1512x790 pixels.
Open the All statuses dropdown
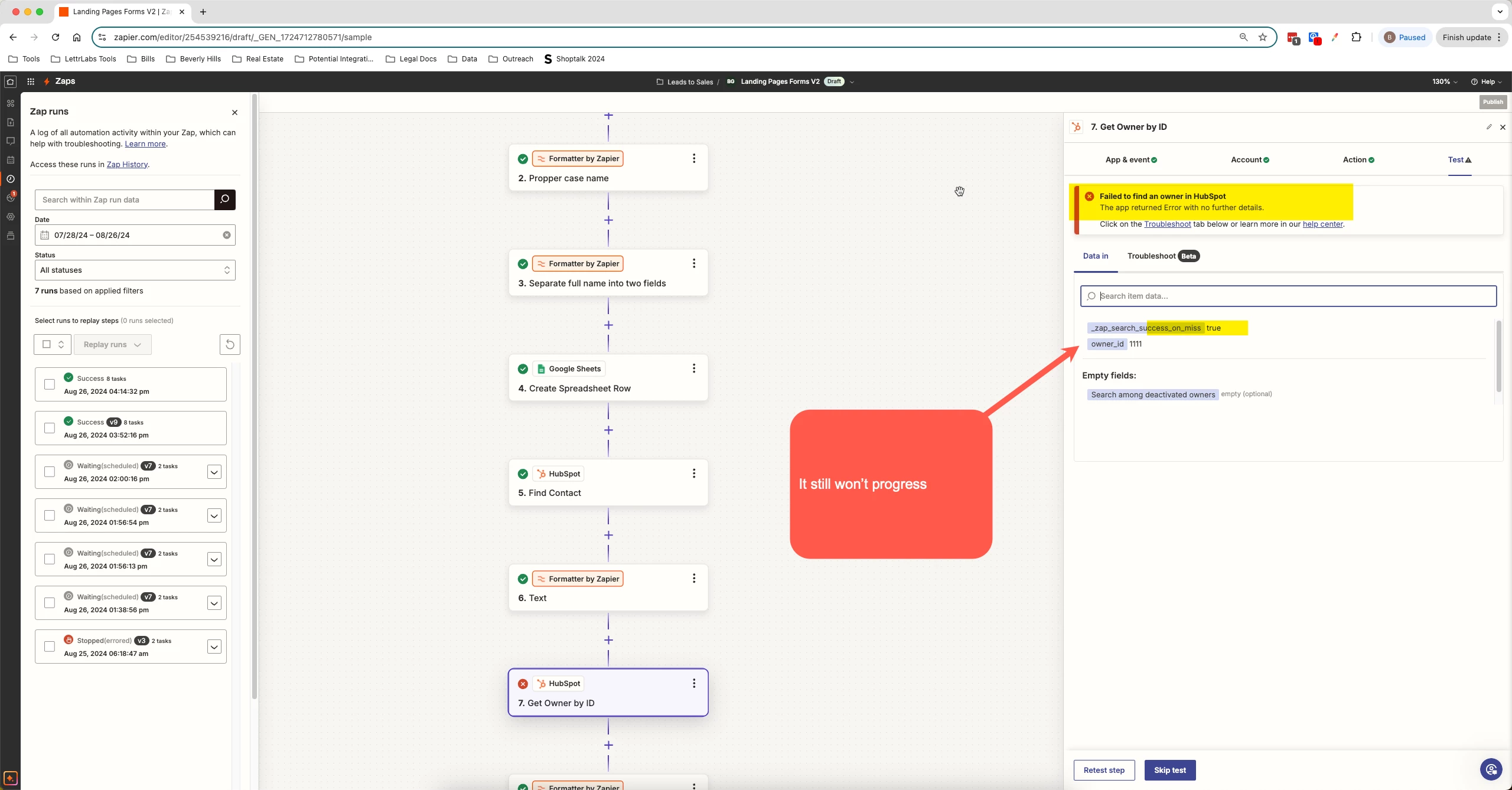pyautogui.click(x=135, y=270)
